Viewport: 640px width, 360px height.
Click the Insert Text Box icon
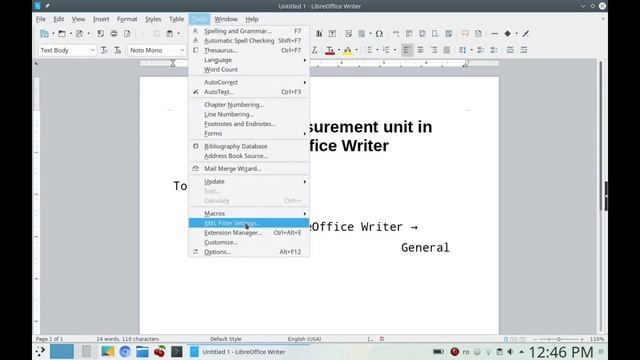[x=333, y=34]
